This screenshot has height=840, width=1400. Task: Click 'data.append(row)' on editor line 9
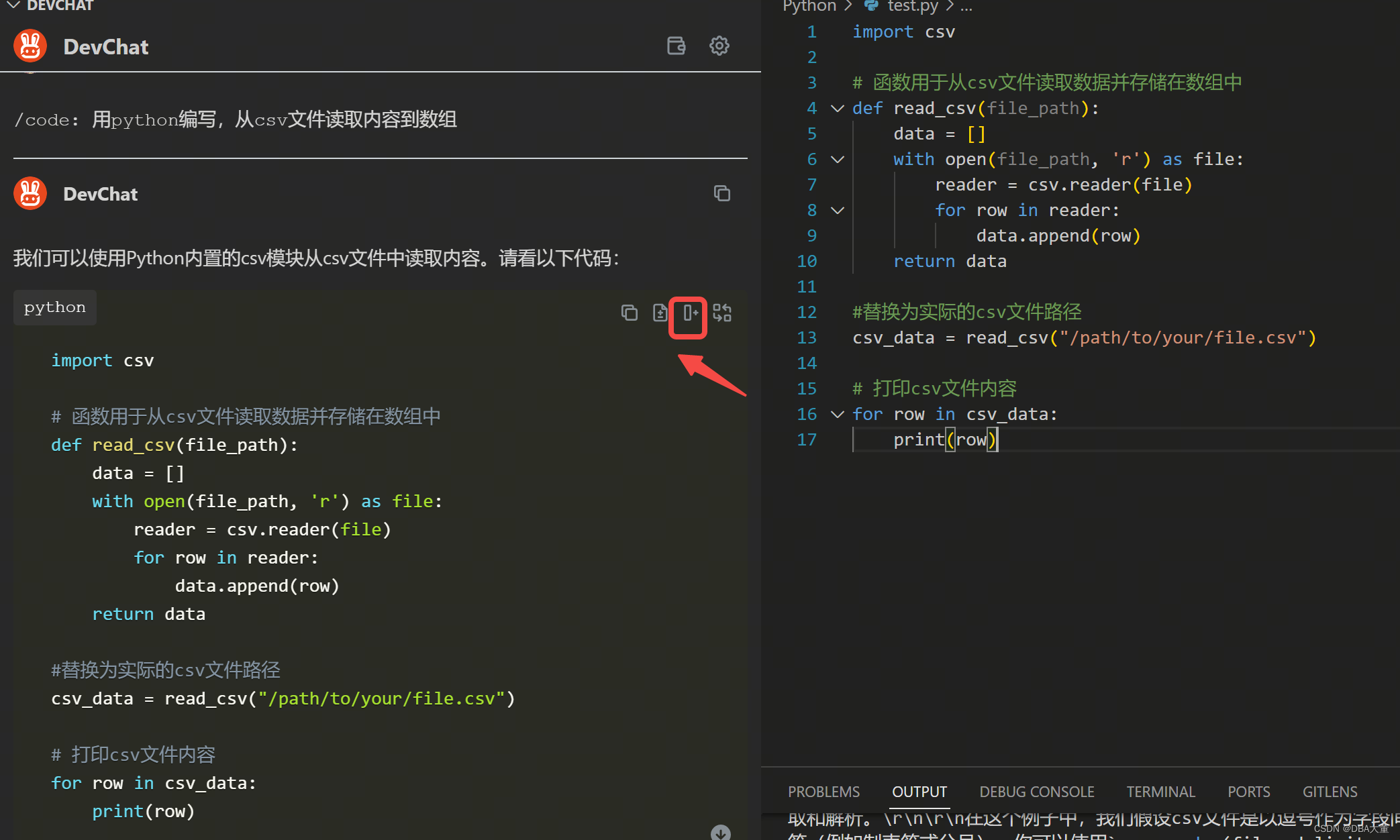pos(1058,235)
